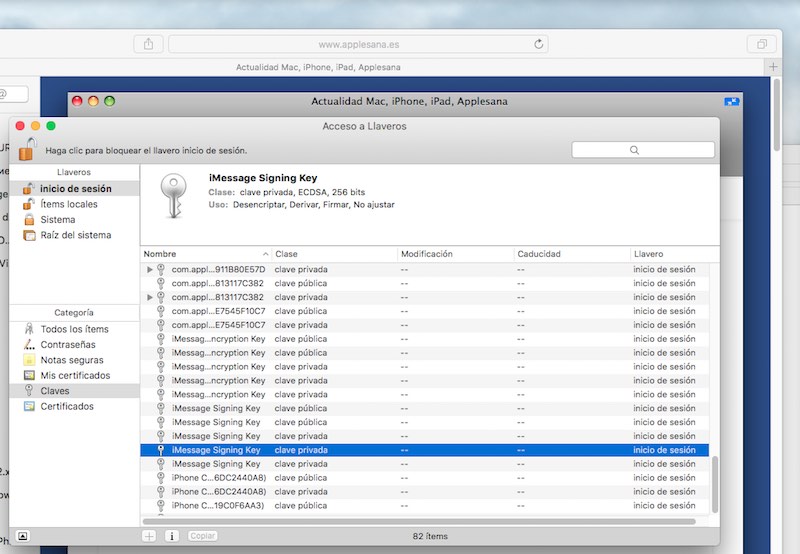
Task: Sort by the 'Modificación' column header
Action: (455, 254)
